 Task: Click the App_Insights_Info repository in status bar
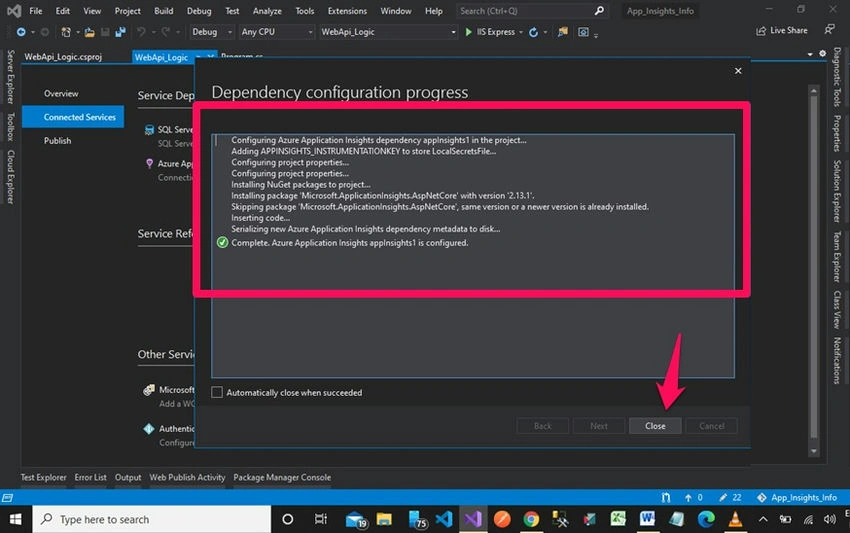797,497
